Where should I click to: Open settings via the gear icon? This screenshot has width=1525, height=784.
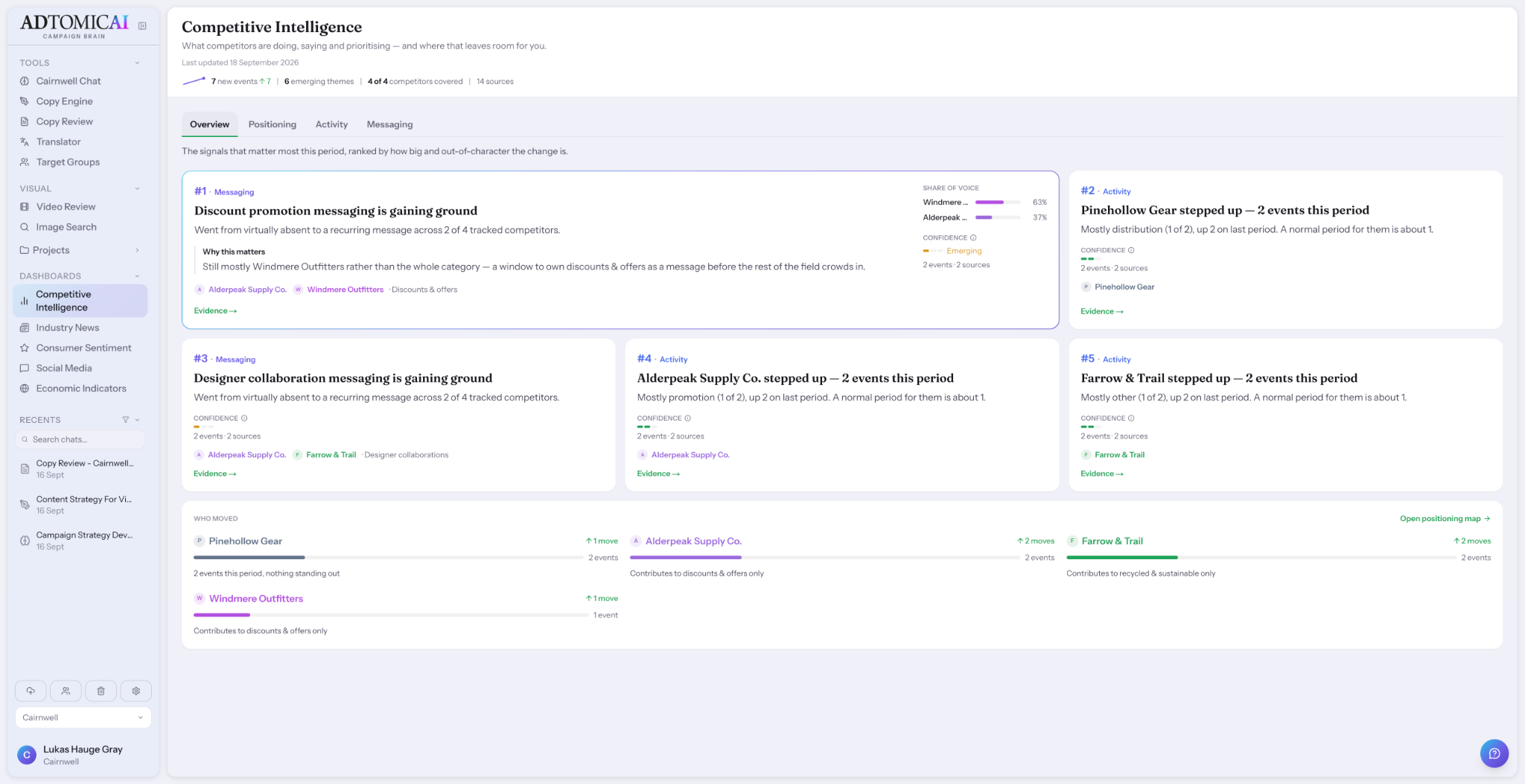(136, 691)
